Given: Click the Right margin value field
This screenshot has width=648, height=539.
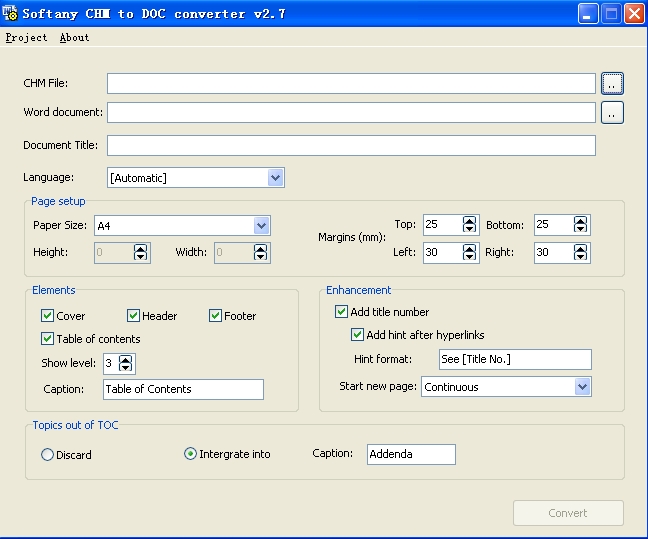Looking at the screenshot, I should point(553,253).
